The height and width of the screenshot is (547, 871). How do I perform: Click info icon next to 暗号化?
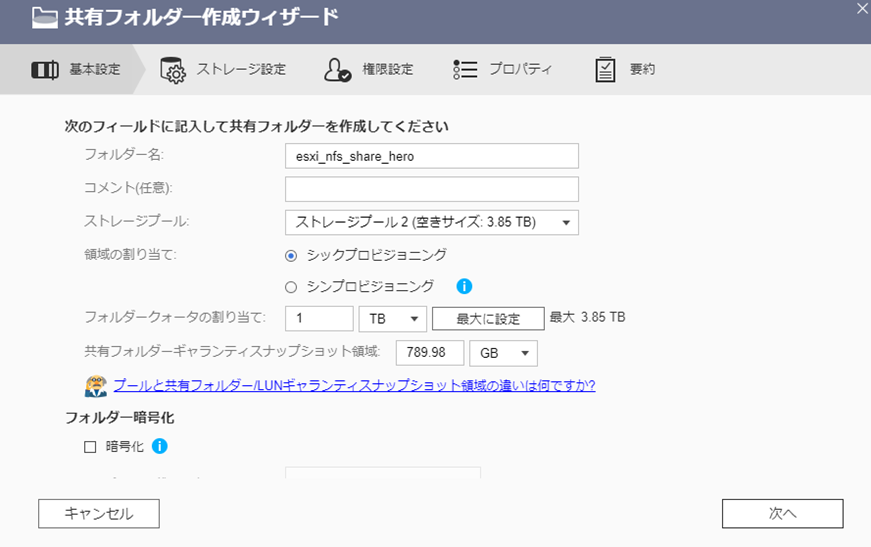159,447
